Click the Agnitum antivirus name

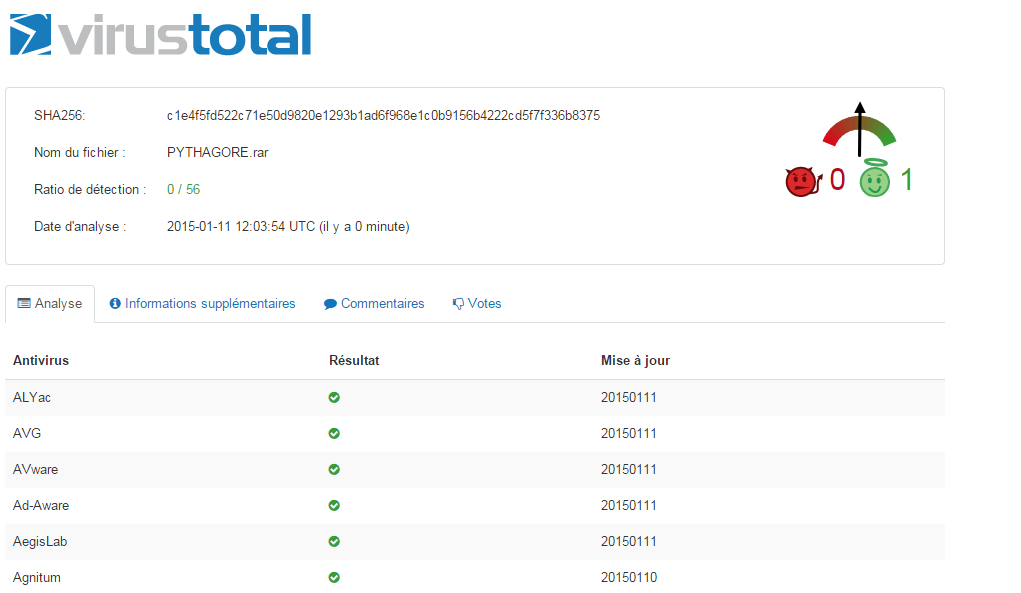point(36,577)
